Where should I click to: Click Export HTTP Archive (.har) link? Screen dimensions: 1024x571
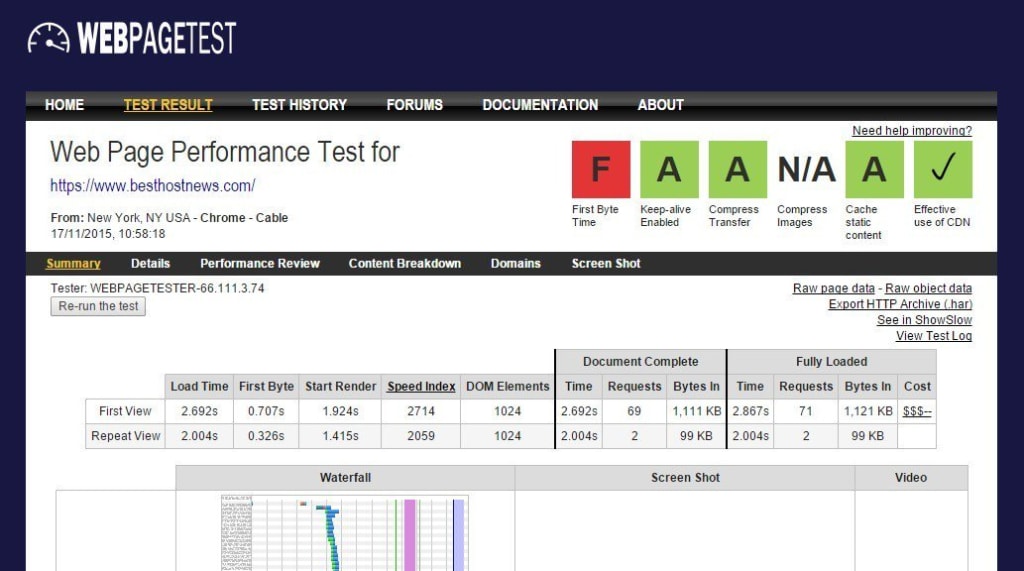(900, 304)
